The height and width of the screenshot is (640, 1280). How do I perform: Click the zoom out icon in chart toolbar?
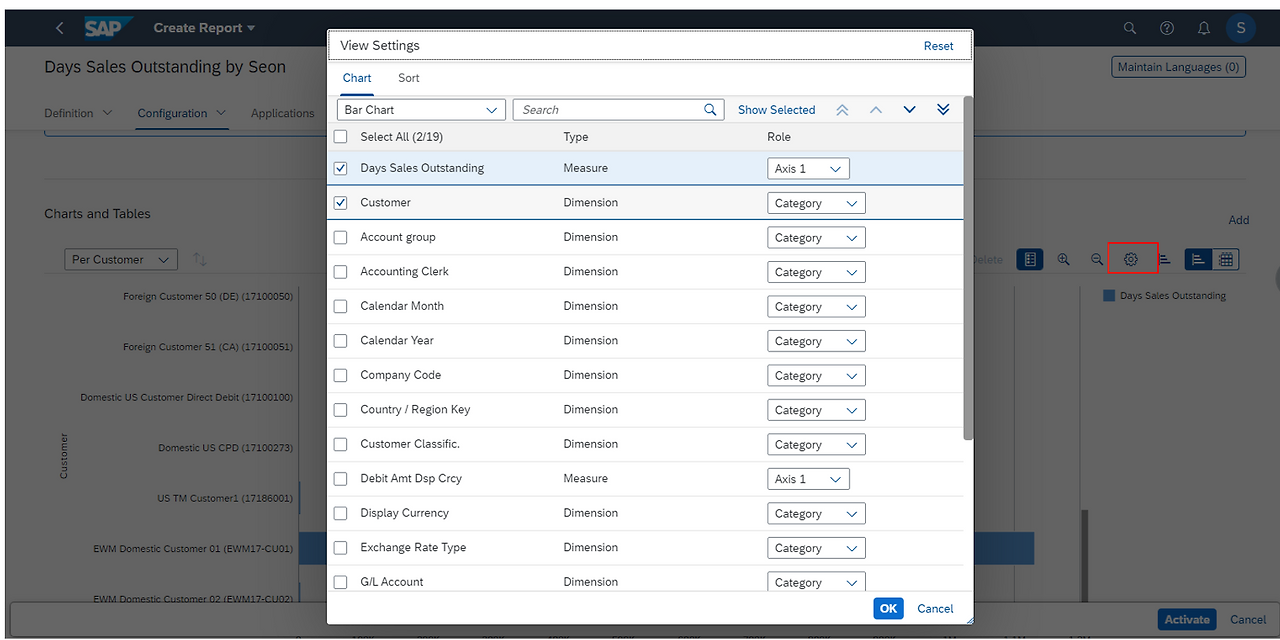click(1097, 259)
